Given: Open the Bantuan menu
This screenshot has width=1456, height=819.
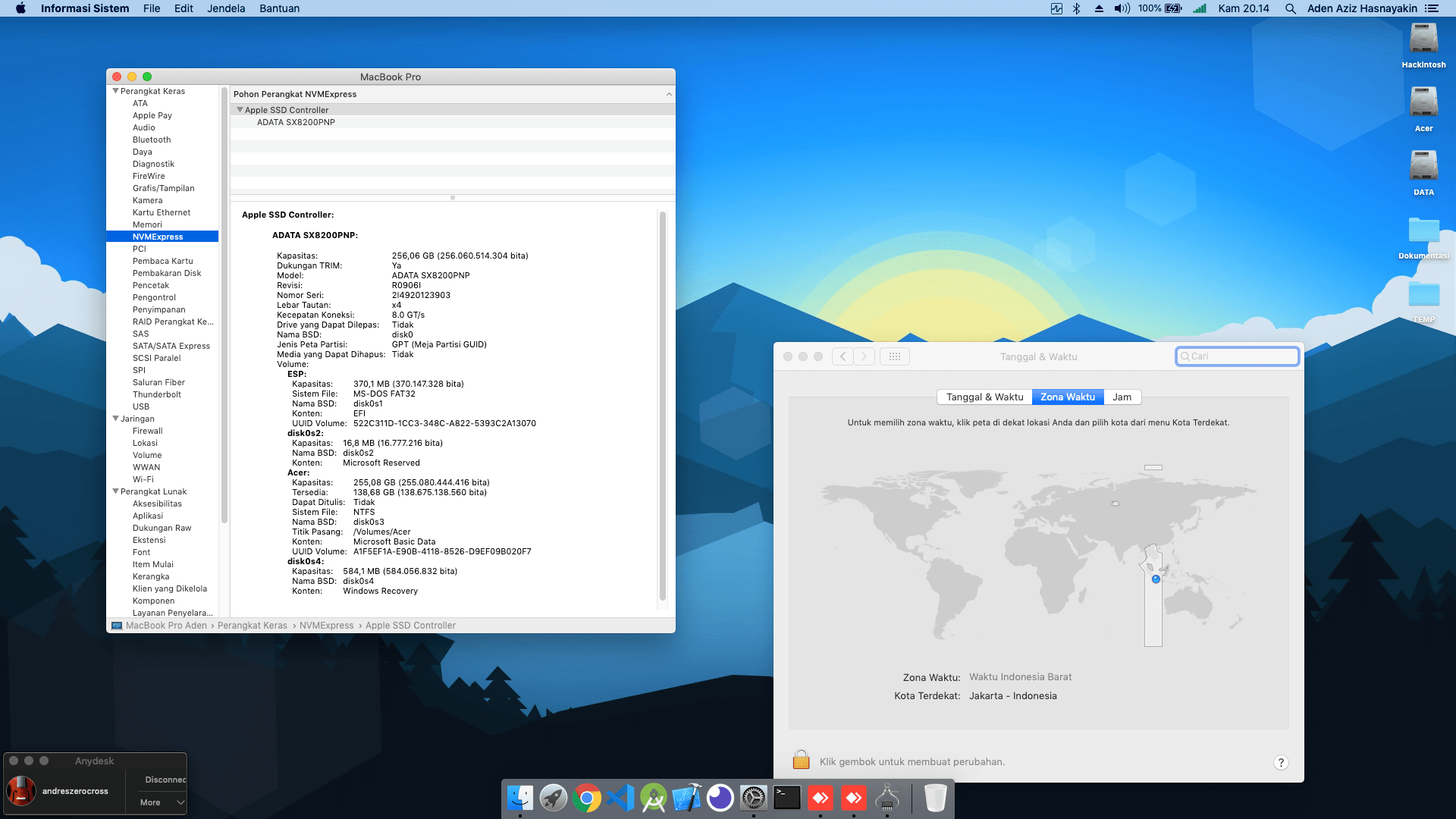Looking at the screenshot, I should pos(279,8).
